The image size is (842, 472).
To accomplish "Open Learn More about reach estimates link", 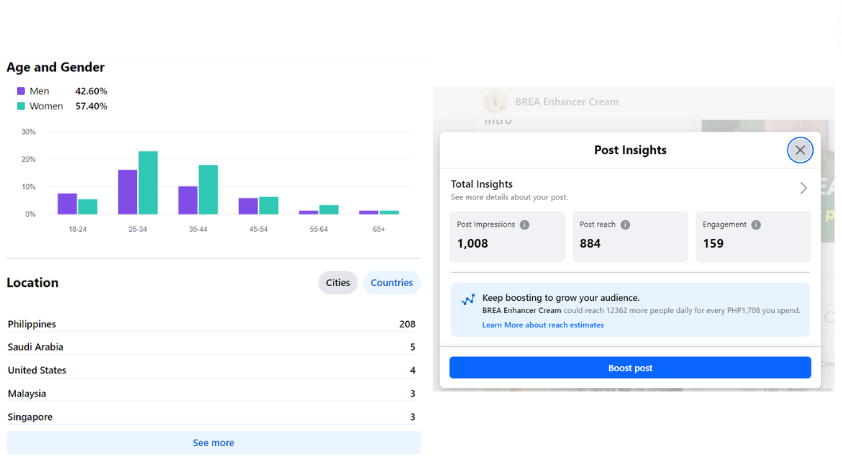I will coord(542,325).
